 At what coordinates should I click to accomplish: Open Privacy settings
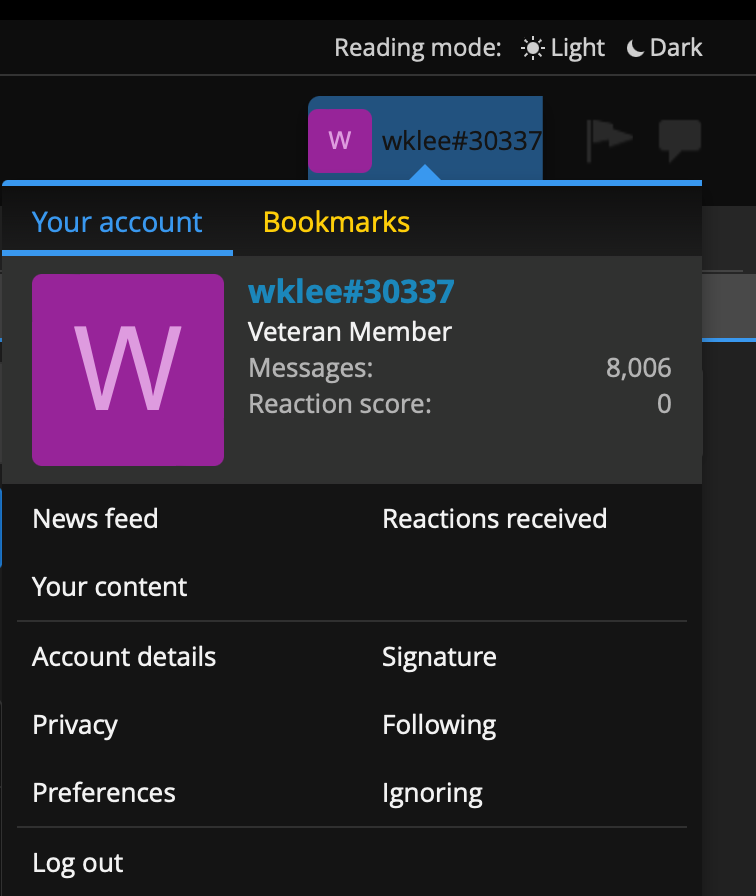click(75, 725)
